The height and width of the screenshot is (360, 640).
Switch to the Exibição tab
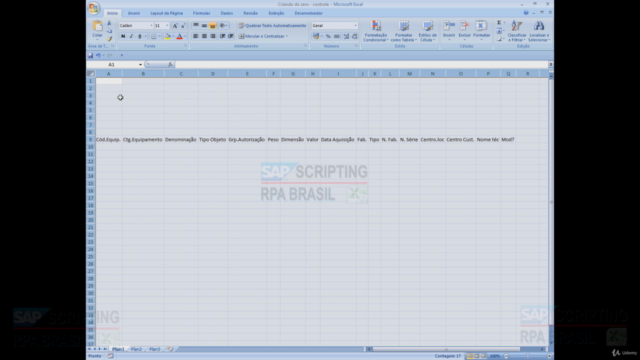[276, 13]
